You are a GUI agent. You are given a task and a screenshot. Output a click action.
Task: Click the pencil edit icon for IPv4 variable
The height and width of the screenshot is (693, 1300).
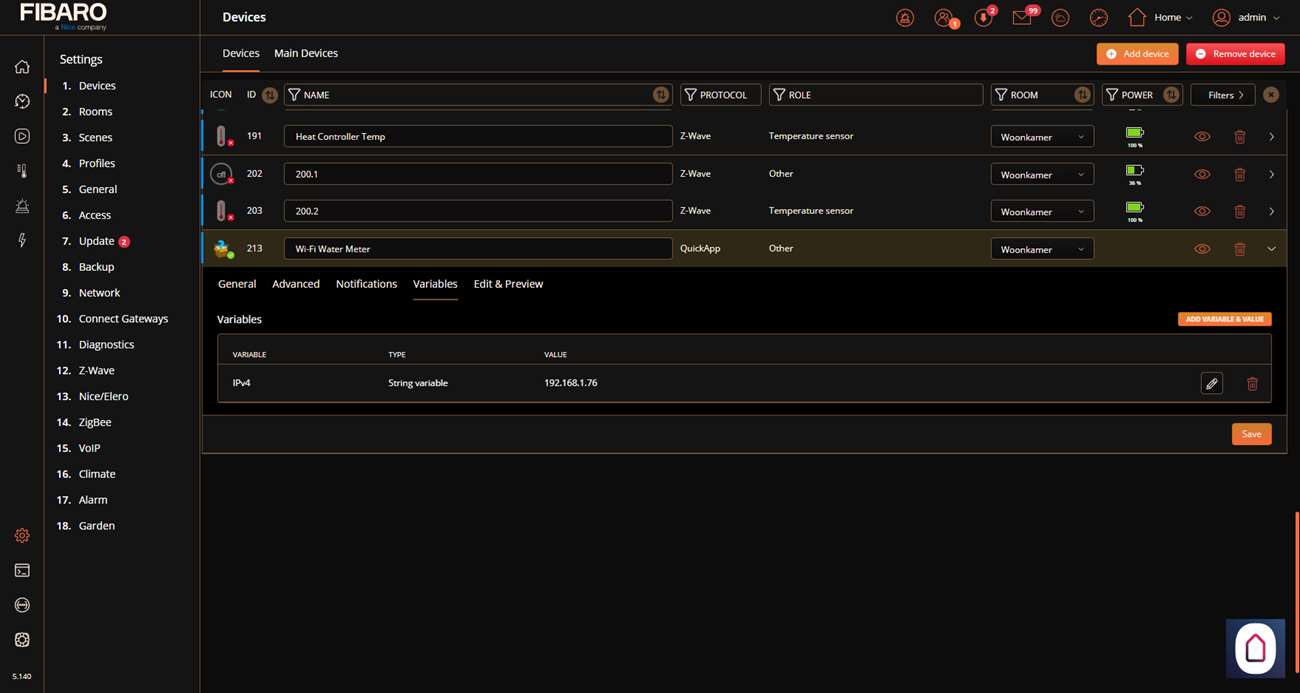click(1211, 383)
